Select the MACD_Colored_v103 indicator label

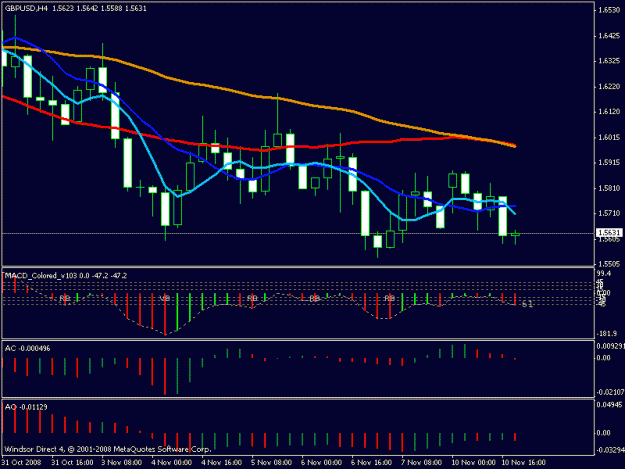pyautogui.click(x=65, y=275)
